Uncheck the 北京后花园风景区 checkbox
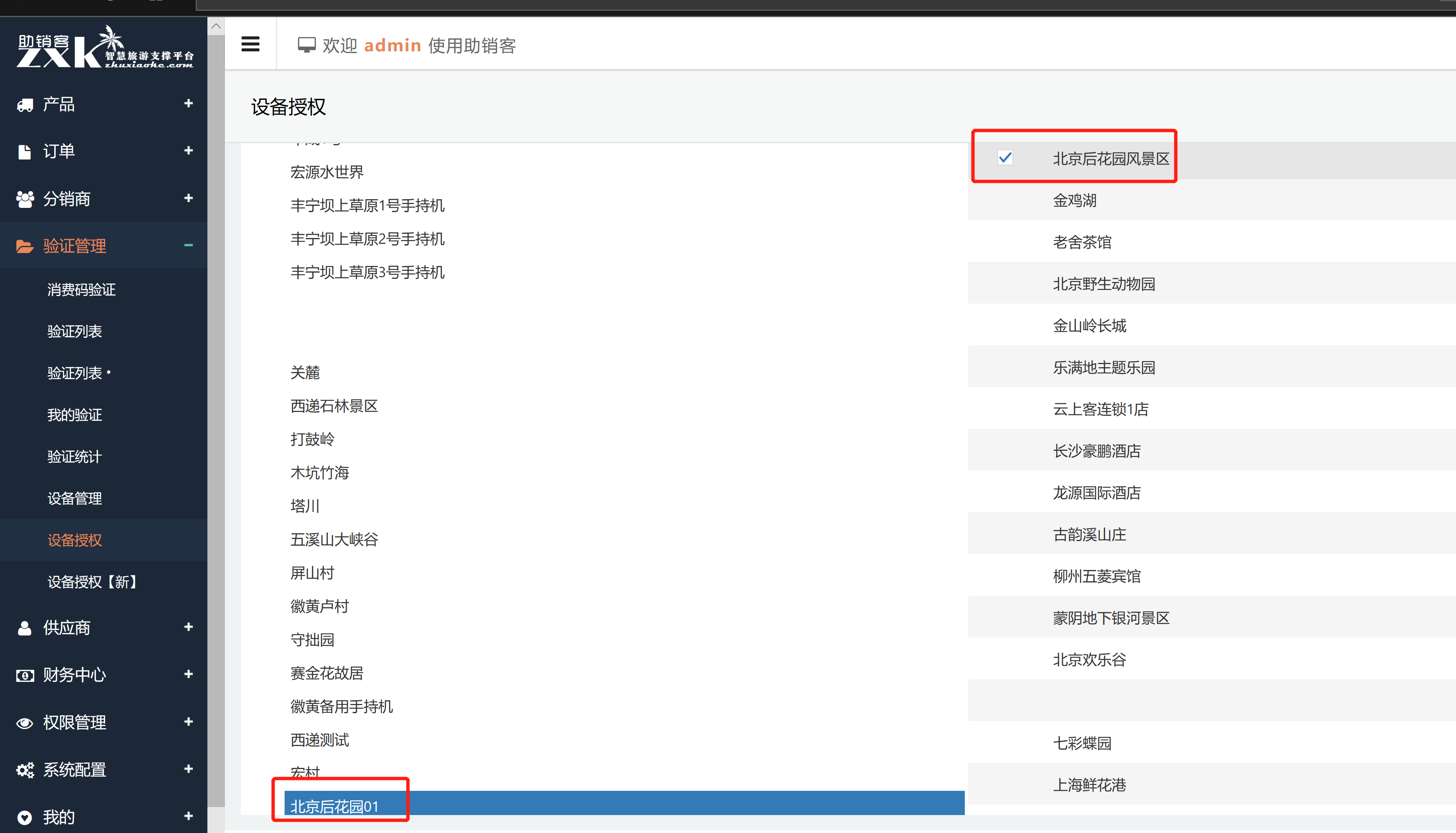 click(1005, 157)
